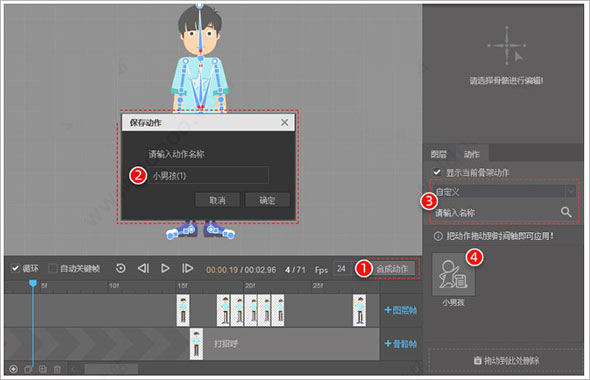This screenshot has height=380, width=590.
Task: Select the 小男孩 action thumbnail
Action: 453,275
